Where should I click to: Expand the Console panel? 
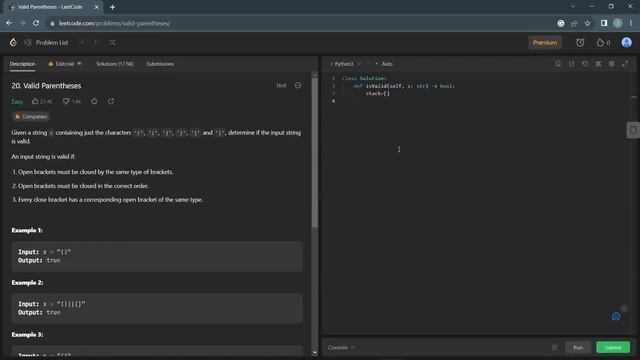pyautogui.click(x=341, y=347)
